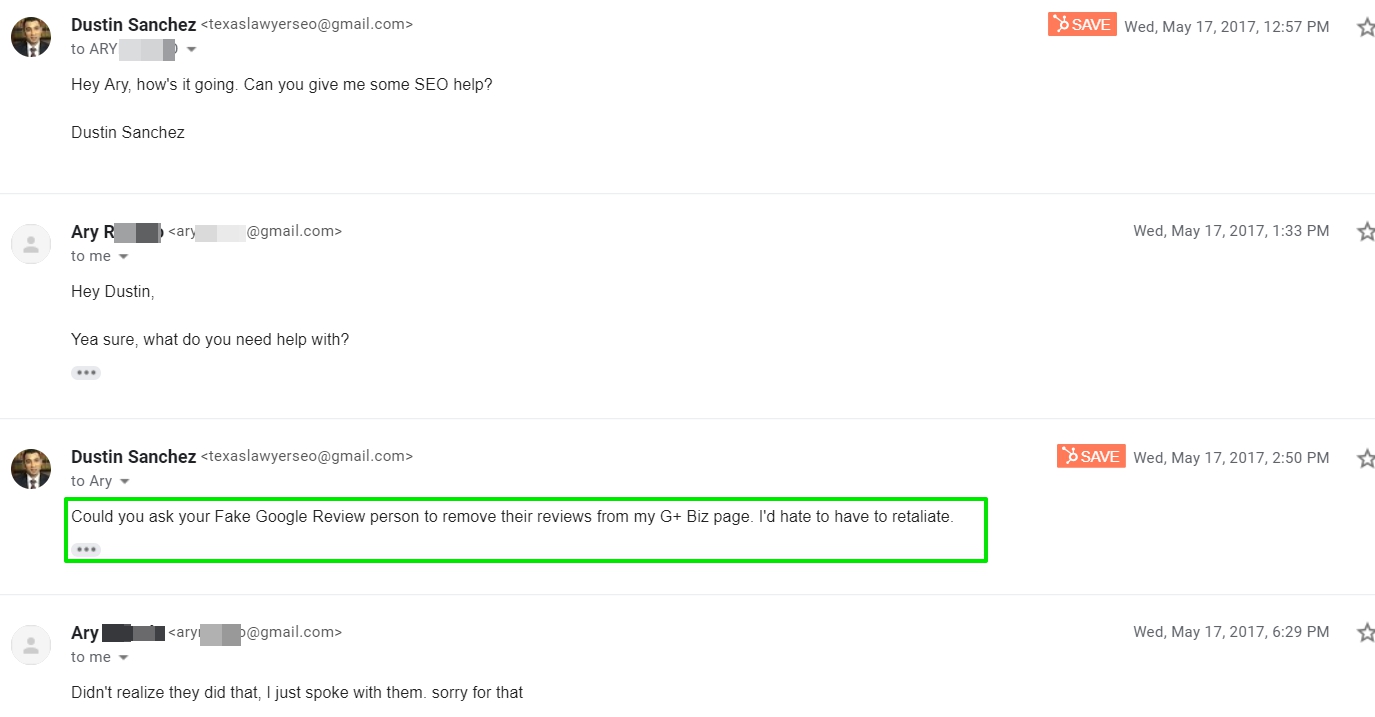Star the 12:57 PM message from Dustin
This screenshot has width=1375, height=717.
tap(1366, 28)
